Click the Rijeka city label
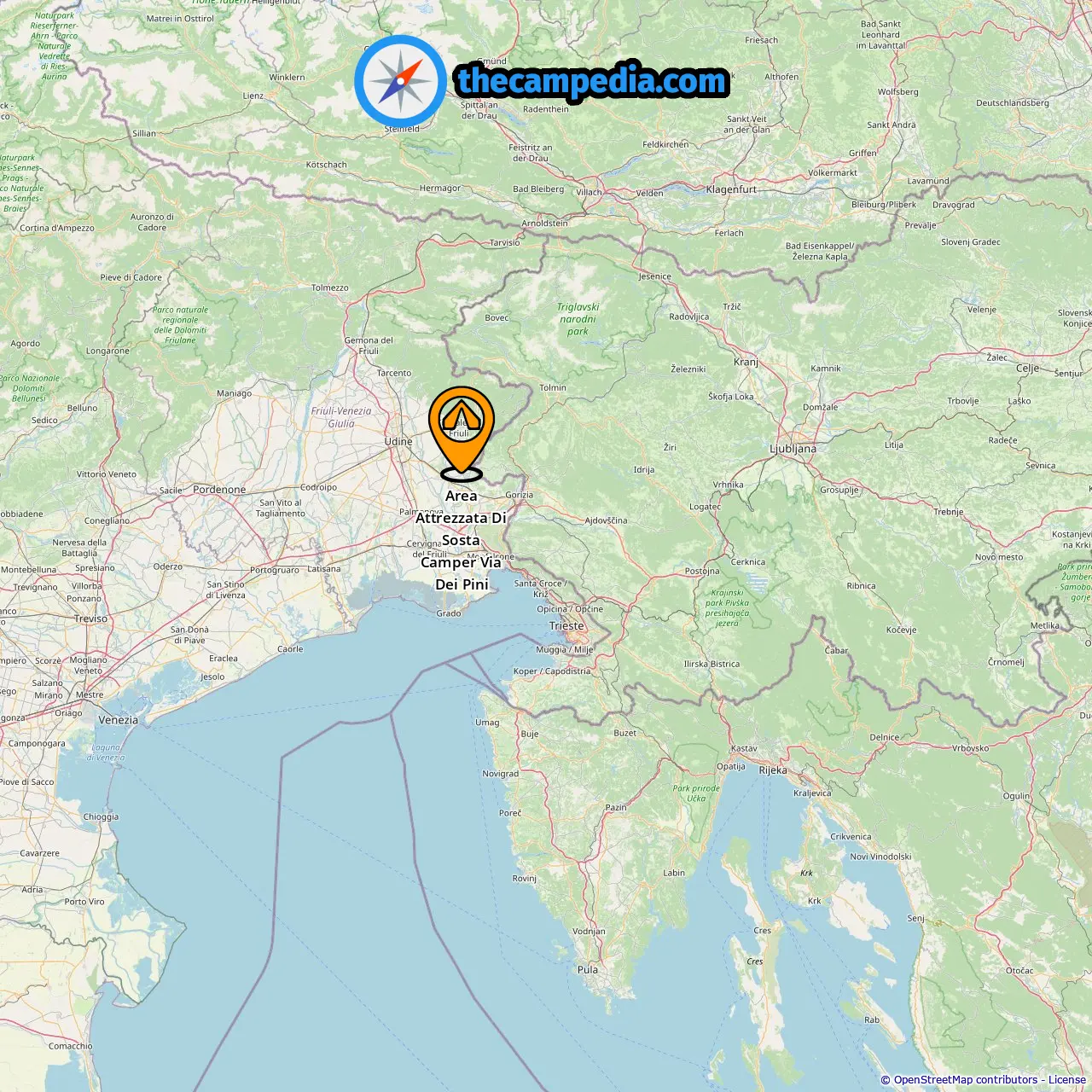 pos(773,770)
